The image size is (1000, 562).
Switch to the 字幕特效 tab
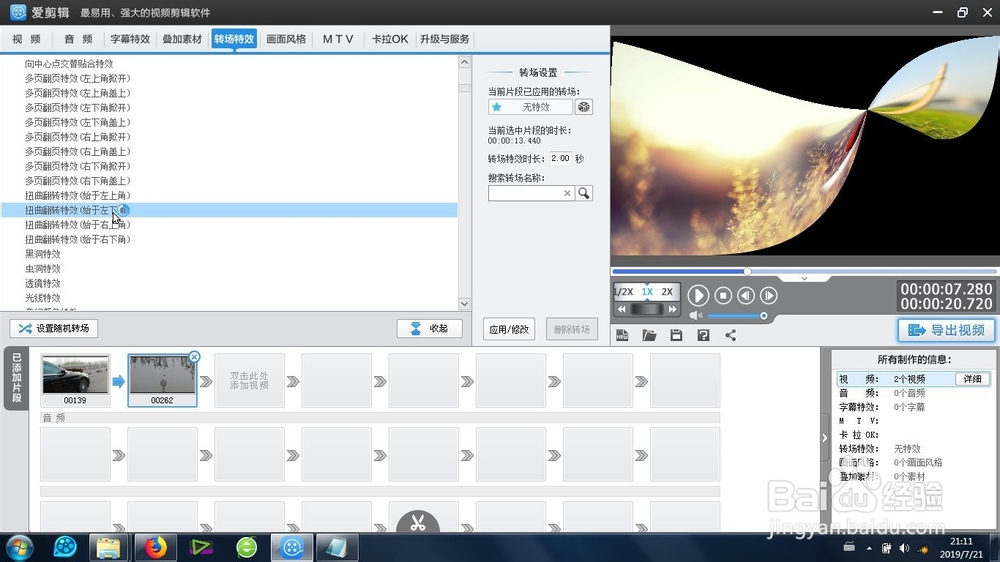[x=130, y=39]
